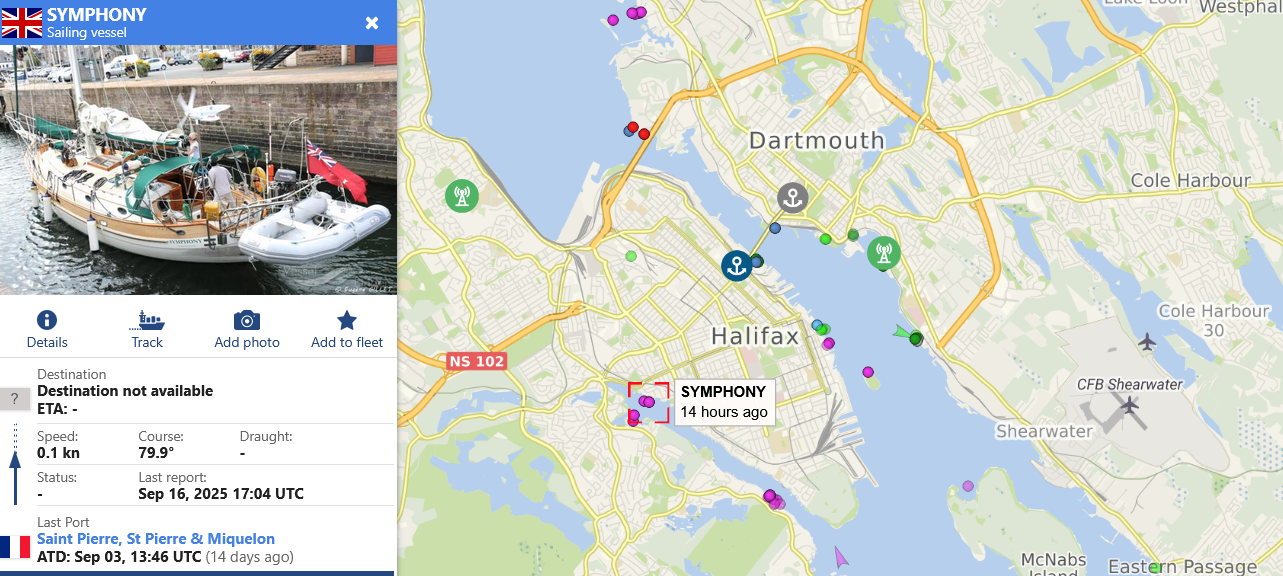Close the SYMPHONY vessel panel
This screenshot has width=1283, height=576.
pyautogui.click(x=372, y=23)
